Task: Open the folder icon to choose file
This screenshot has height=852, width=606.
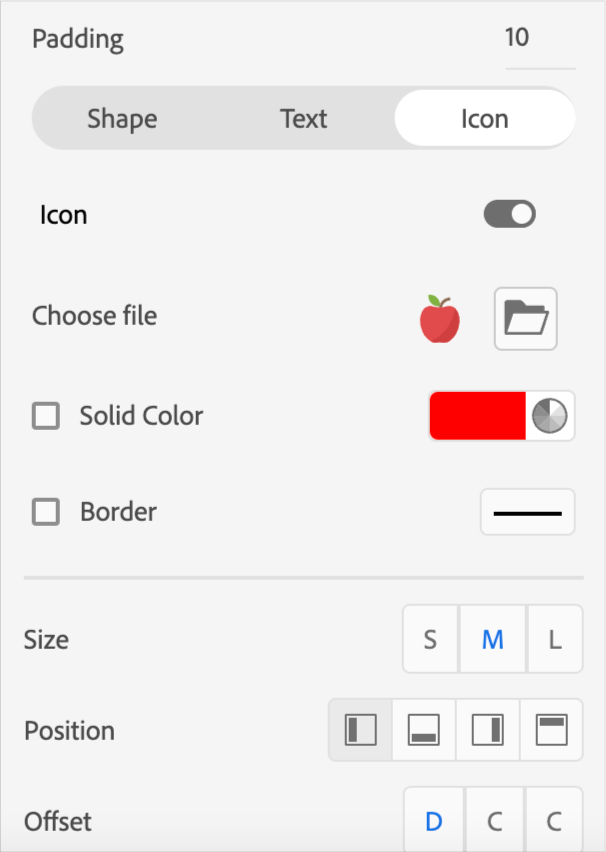Action: [526, 320]
